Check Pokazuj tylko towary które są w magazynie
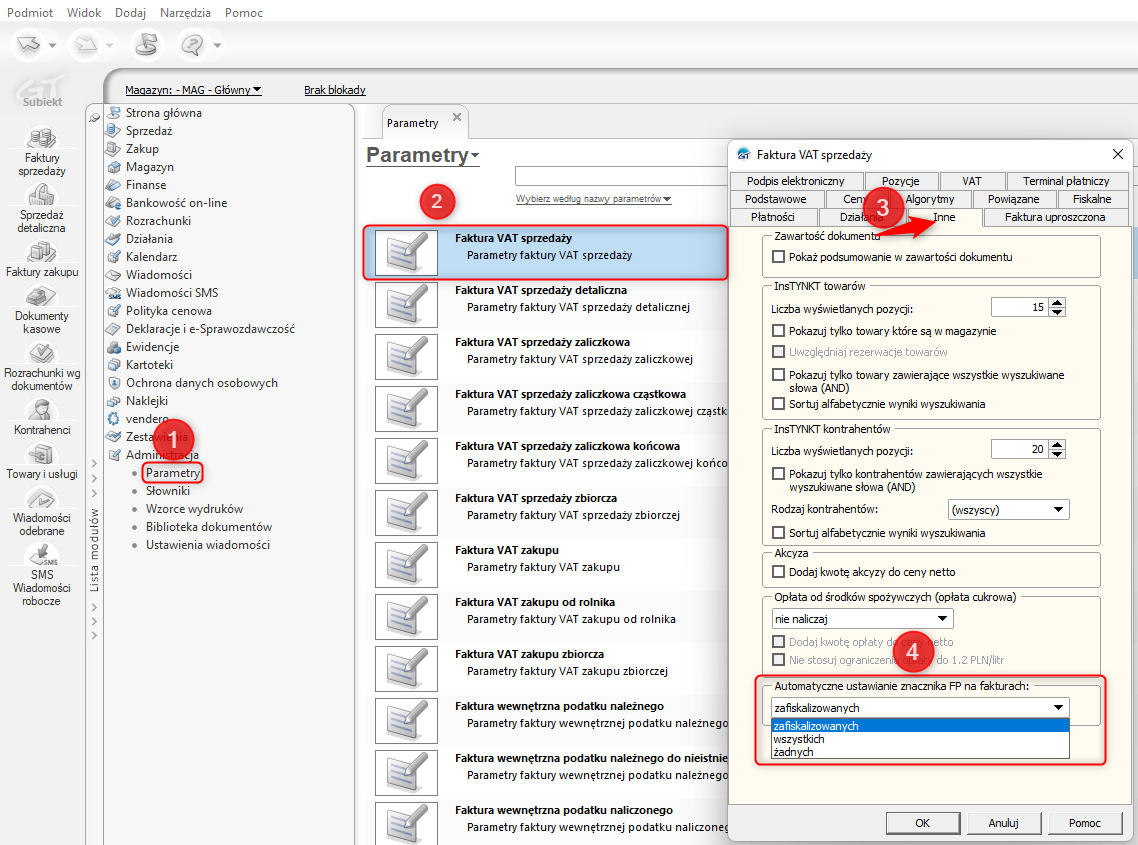1138x845 pixels. coord(779,331)
